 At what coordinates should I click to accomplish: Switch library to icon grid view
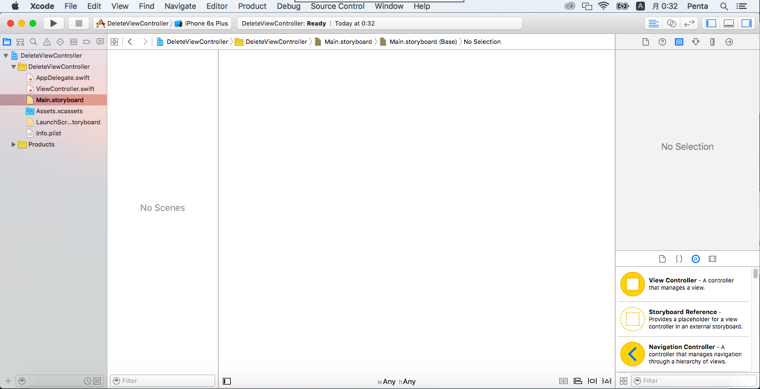pos(623,381)
